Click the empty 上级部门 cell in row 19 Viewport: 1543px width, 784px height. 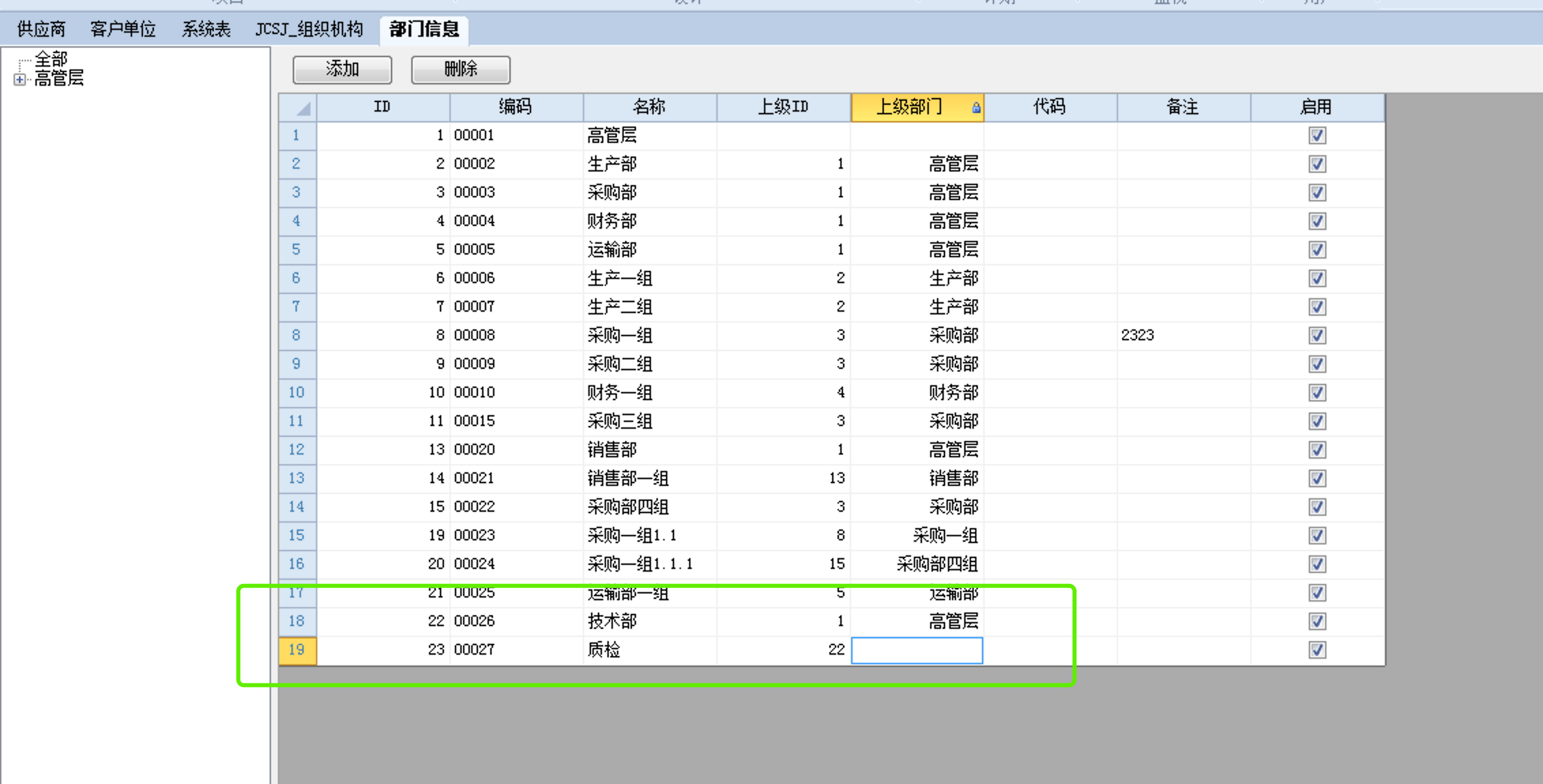pyautogui.click(x=917, y=650)
